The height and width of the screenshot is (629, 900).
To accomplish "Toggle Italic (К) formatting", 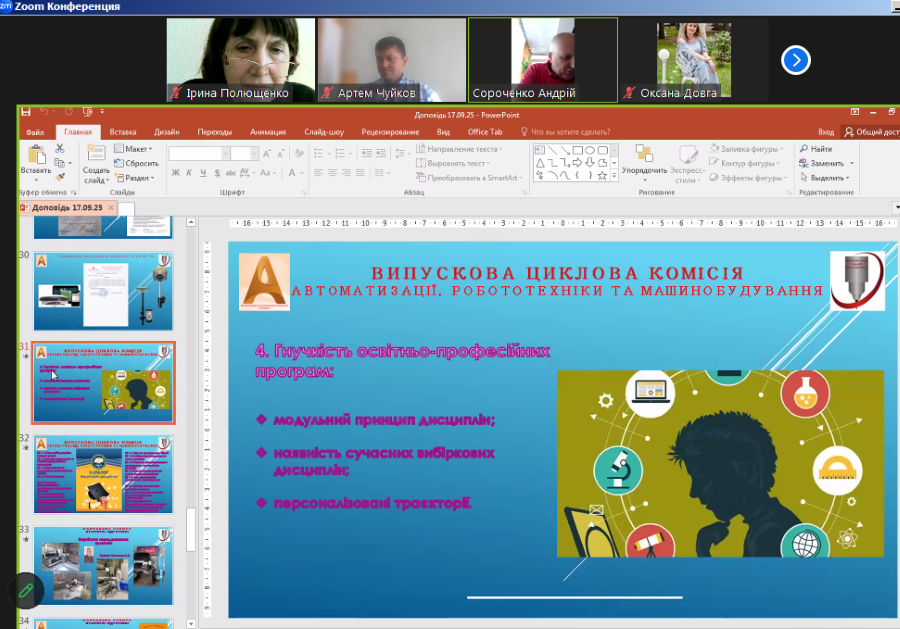I will pyautogui.click(x=189, y=173).
